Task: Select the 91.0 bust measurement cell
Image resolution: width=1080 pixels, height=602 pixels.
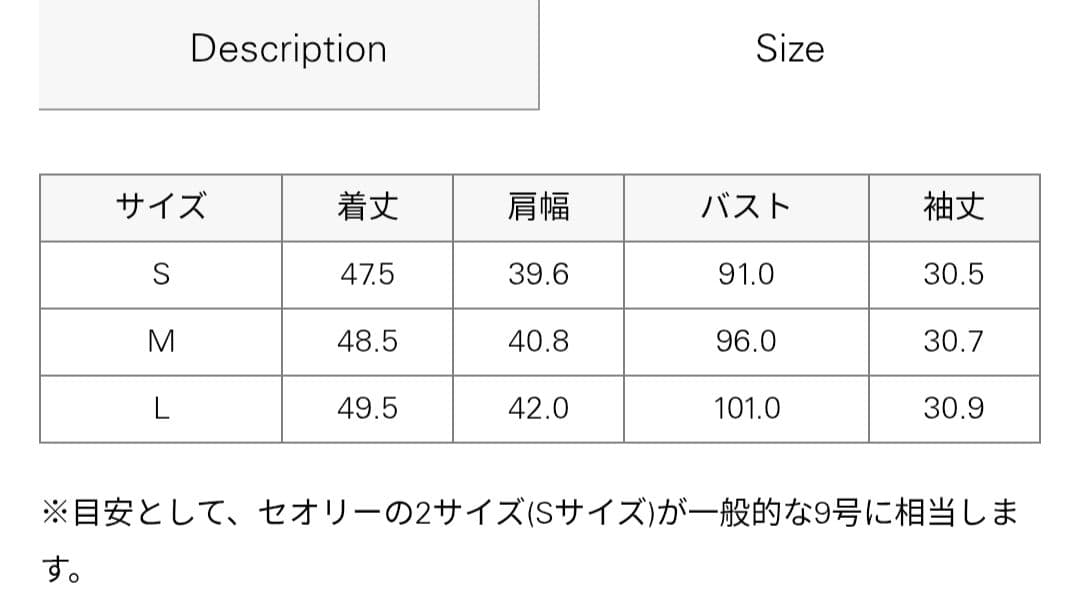Action: point(745,274)
